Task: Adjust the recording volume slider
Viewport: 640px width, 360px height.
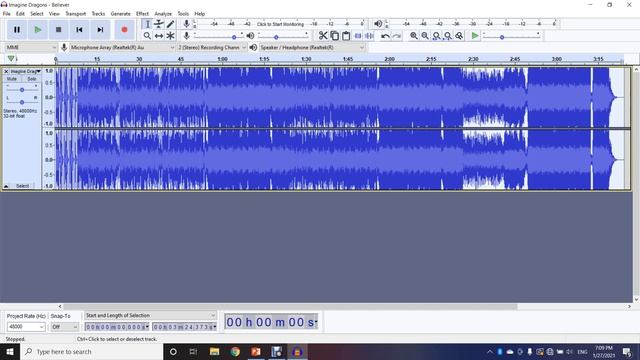Action: 218,36
